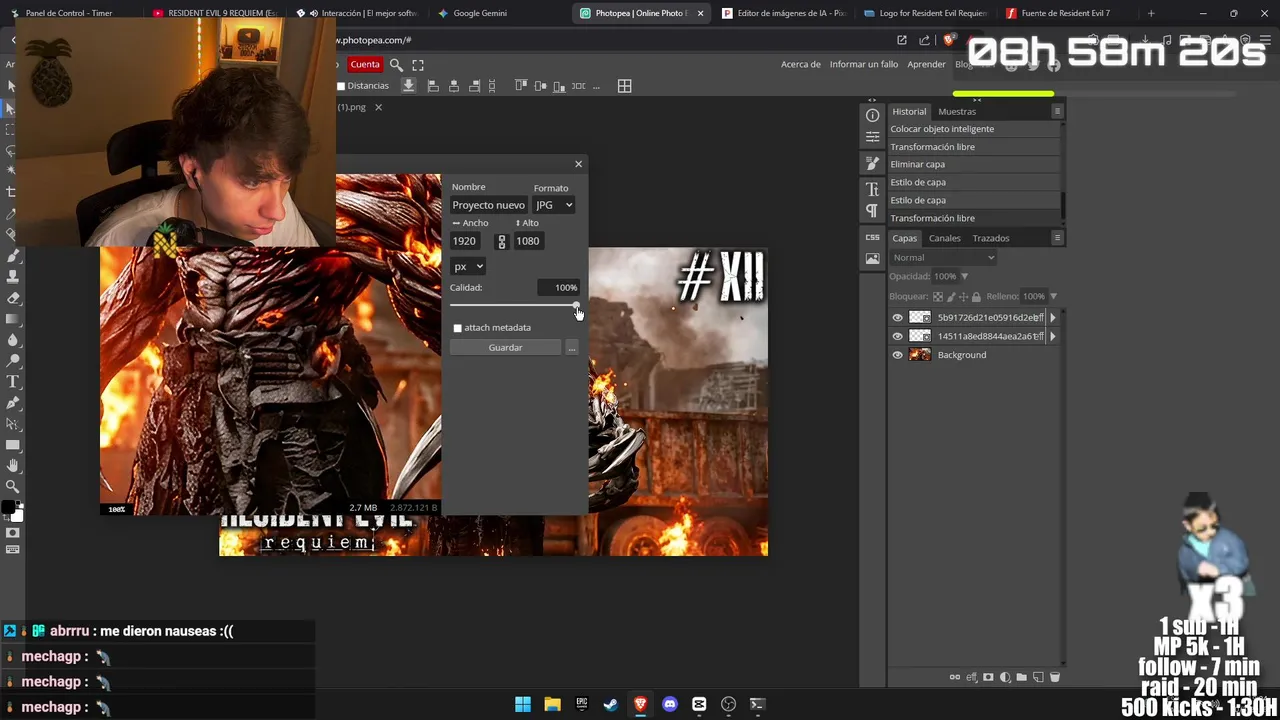
Task: Align right edges icon
Action: pyautogui.click(x=475, y=86)
